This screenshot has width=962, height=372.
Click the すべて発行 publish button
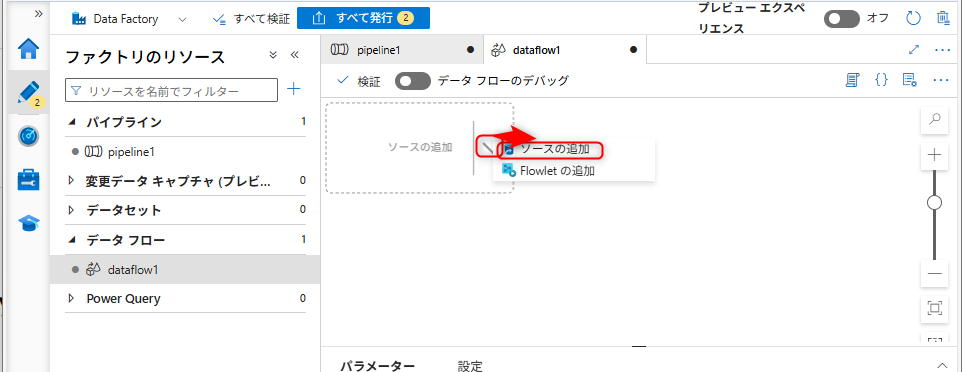tap(363, 18)
